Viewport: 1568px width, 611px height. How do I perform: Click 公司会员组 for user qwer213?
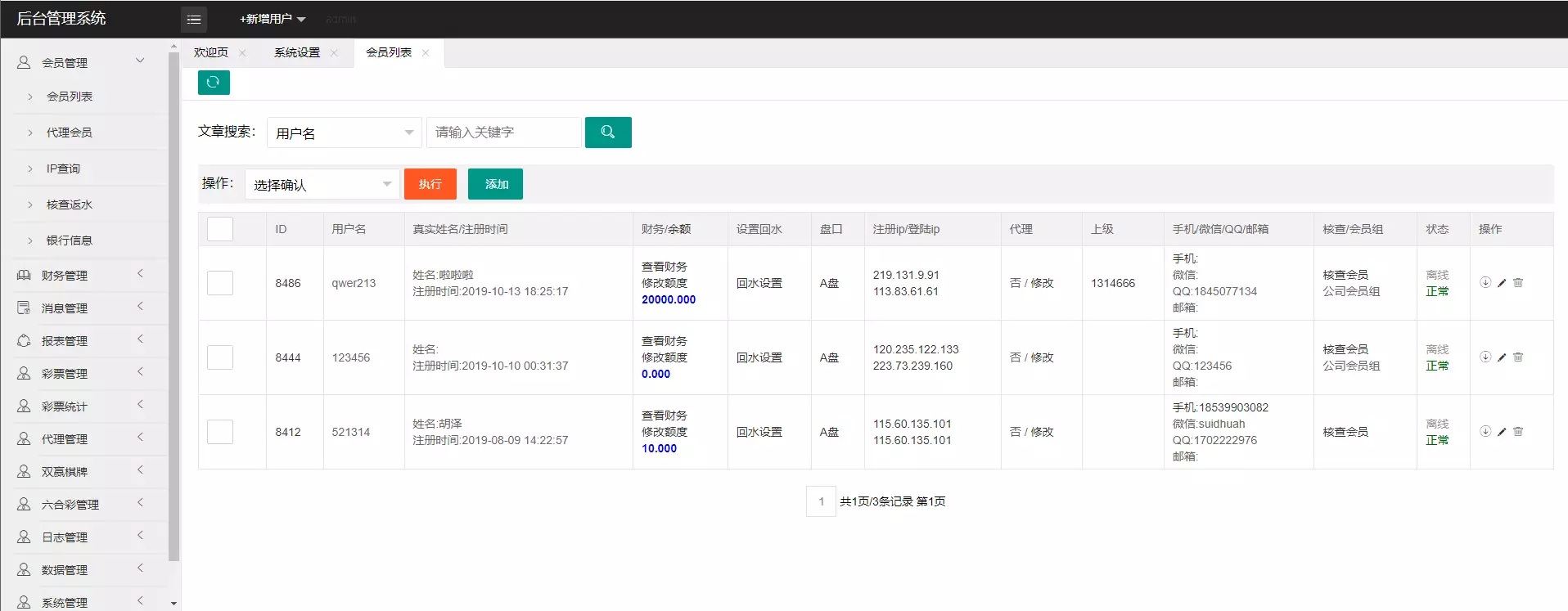(1352, 291)
